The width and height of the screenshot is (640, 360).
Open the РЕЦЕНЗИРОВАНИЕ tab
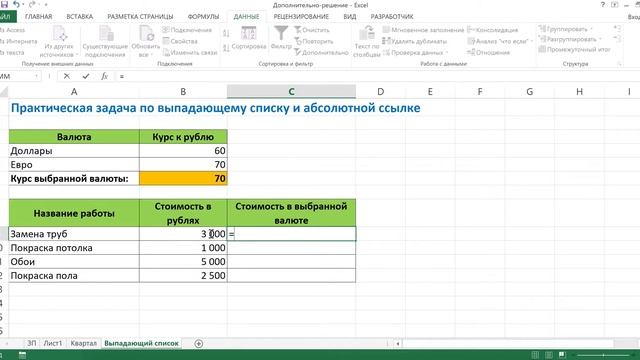(301, 16)
